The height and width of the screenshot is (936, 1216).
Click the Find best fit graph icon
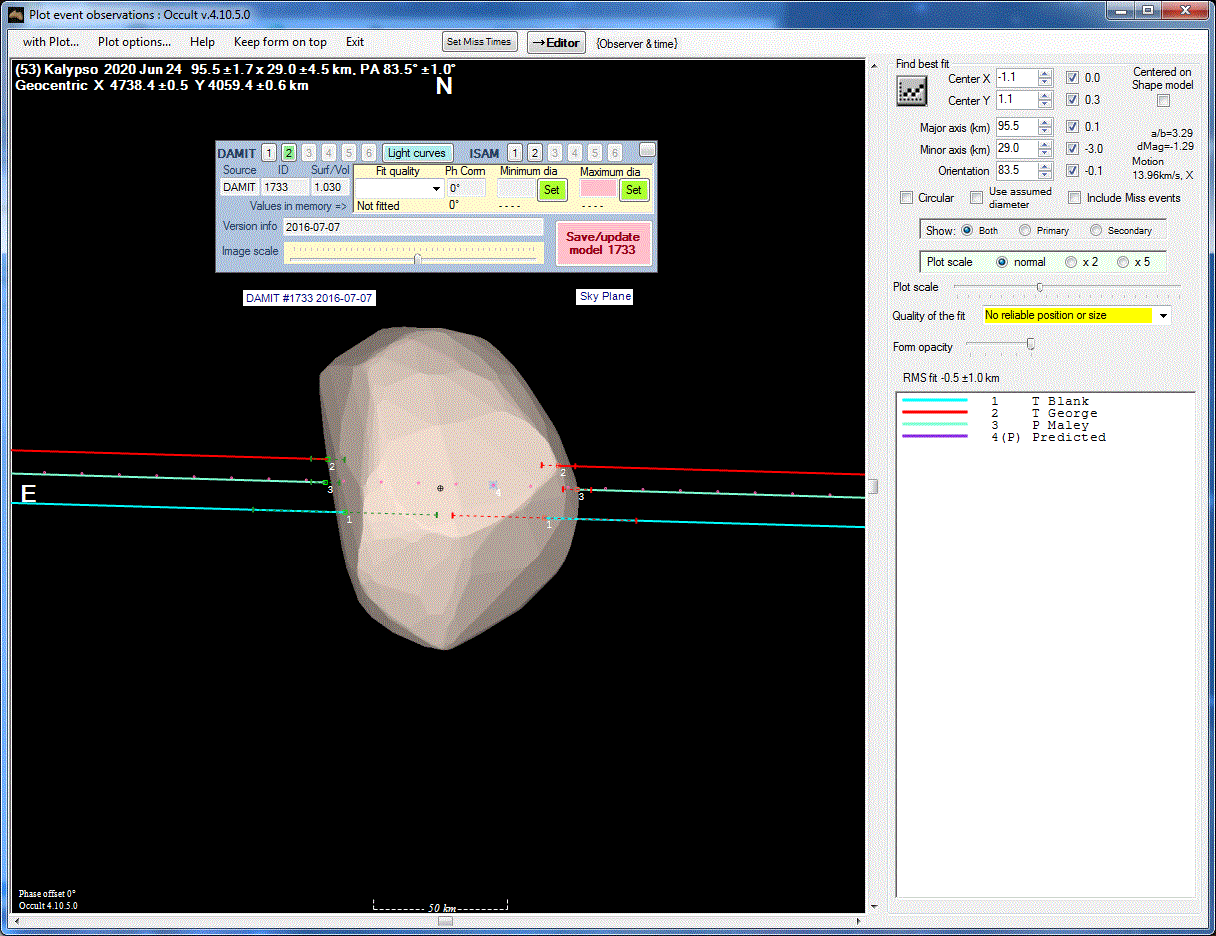(x=911, y=90)
